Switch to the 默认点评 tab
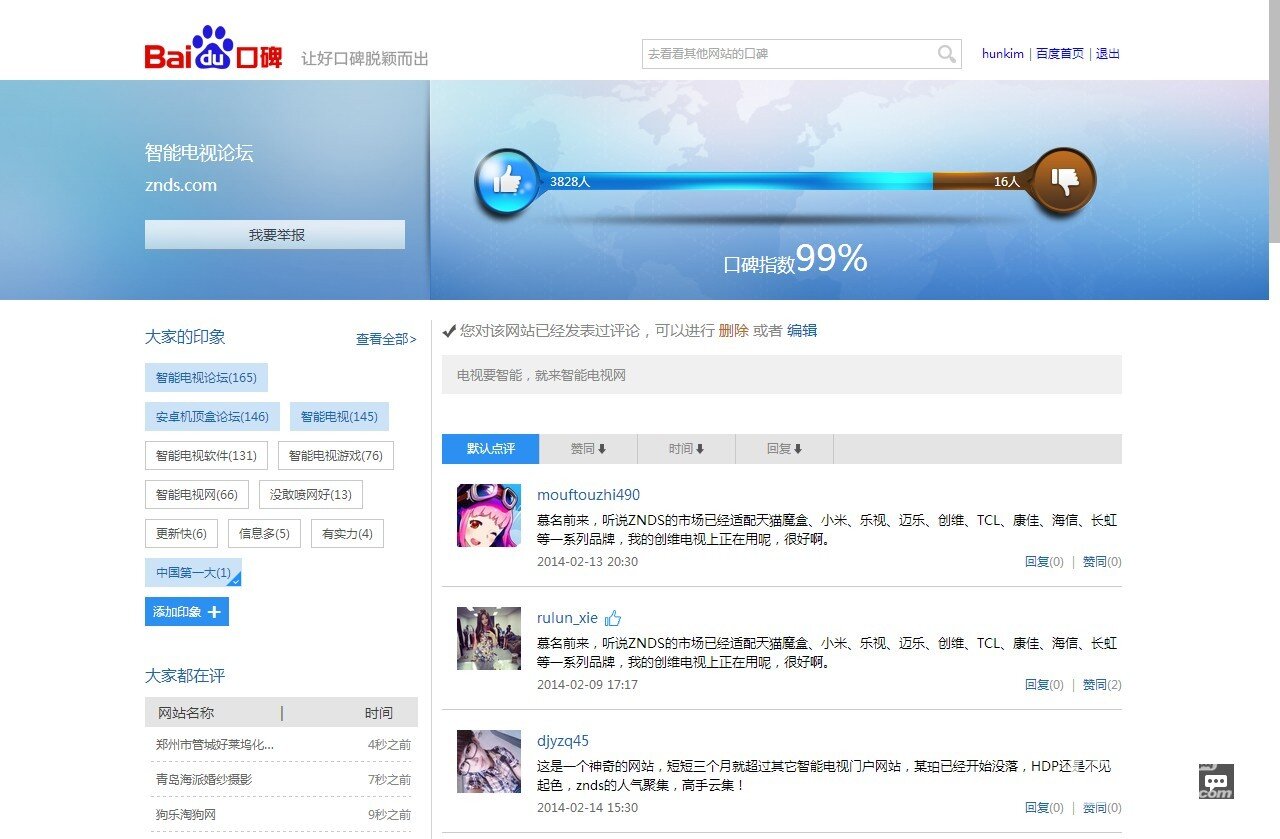Viewport: 1280px width, 839px height. pos(490,449)
